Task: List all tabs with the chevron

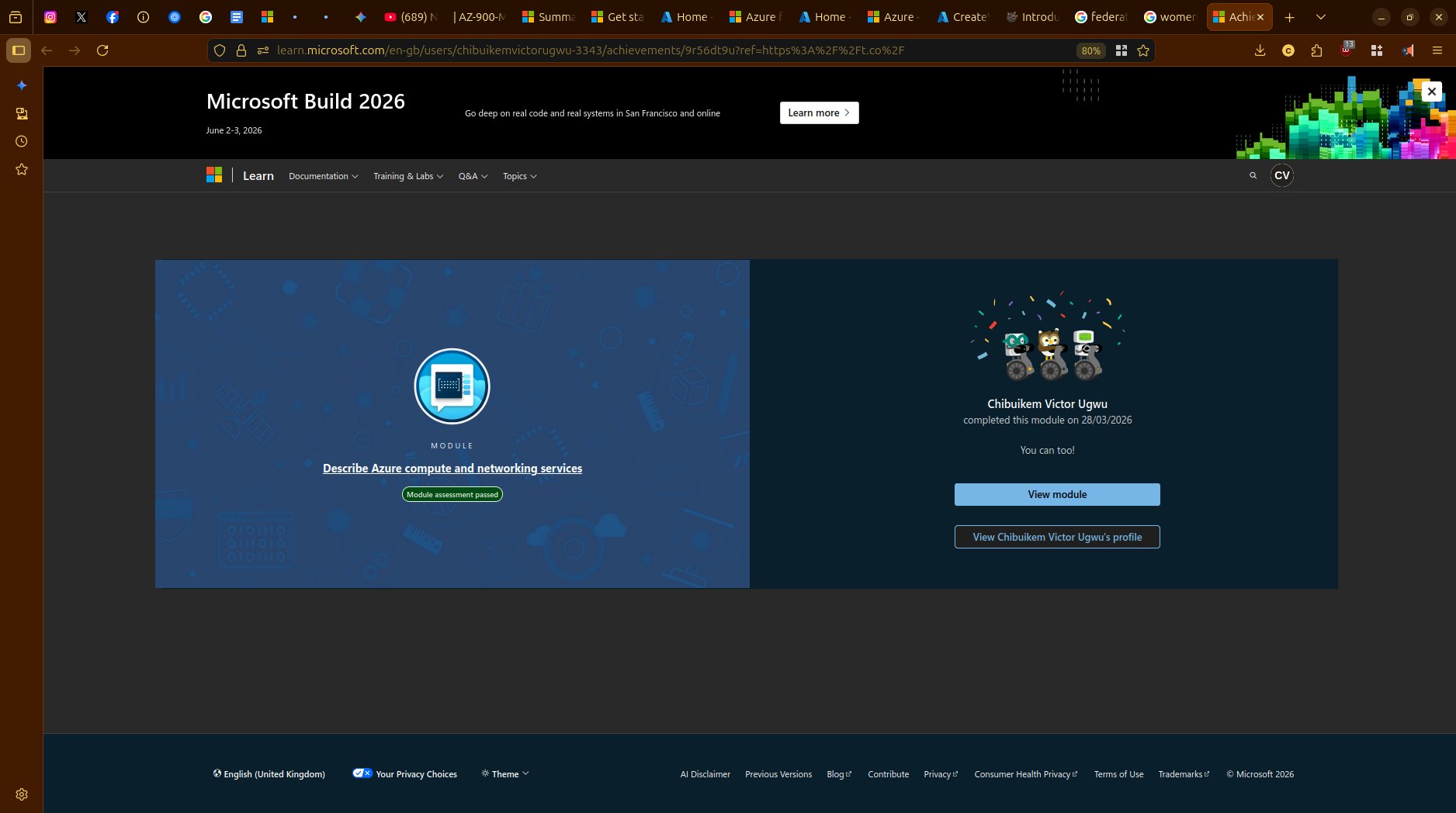Action: point(1321,16)
